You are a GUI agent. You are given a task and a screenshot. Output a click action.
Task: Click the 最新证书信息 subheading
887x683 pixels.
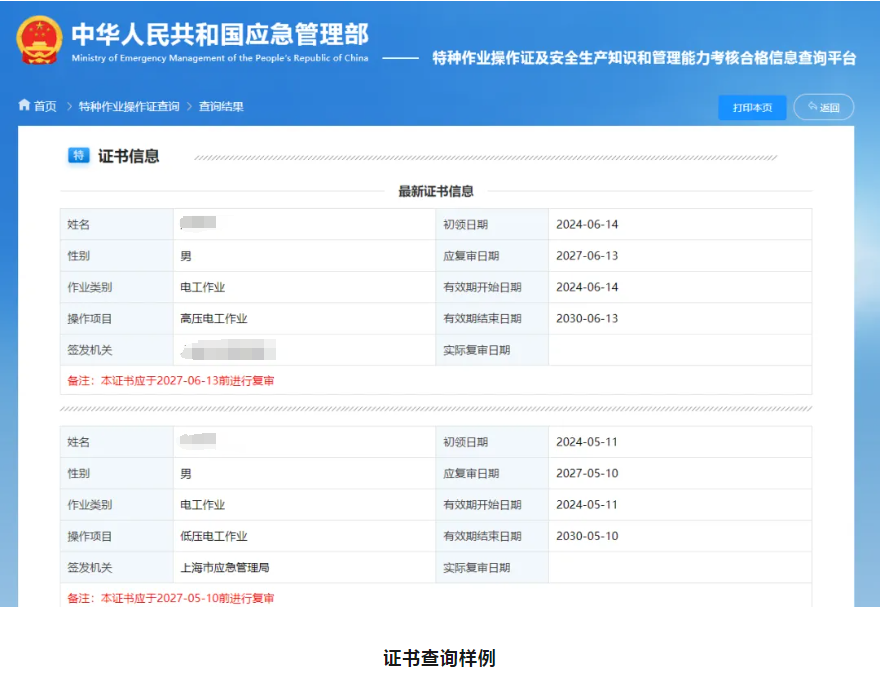tap(436, 191)
